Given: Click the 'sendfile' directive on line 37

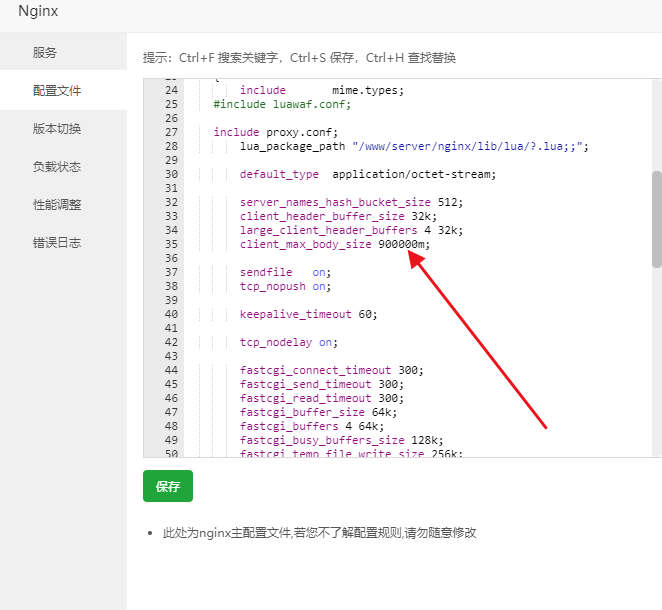Looking at the screenshot, I should [266, 272].
